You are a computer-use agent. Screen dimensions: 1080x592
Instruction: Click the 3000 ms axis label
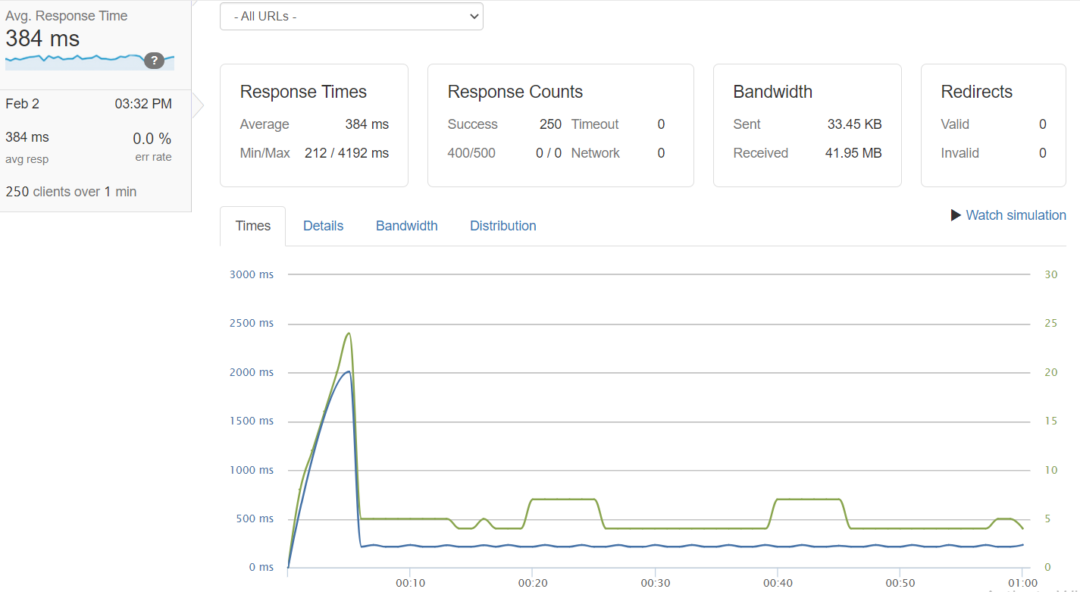click(251, 274)
